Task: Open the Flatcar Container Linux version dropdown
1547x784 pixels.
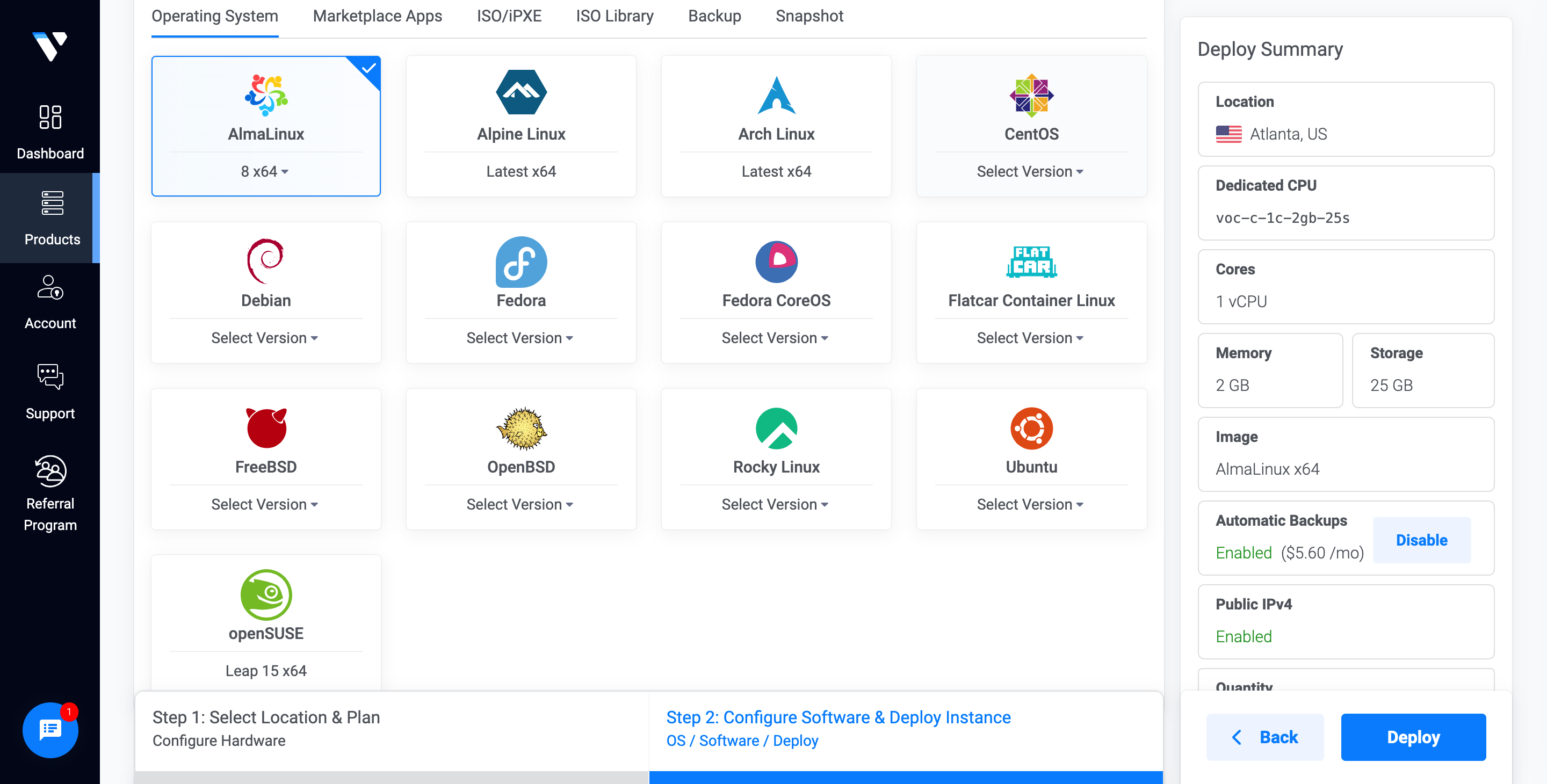Action: tap(1031, 338)
